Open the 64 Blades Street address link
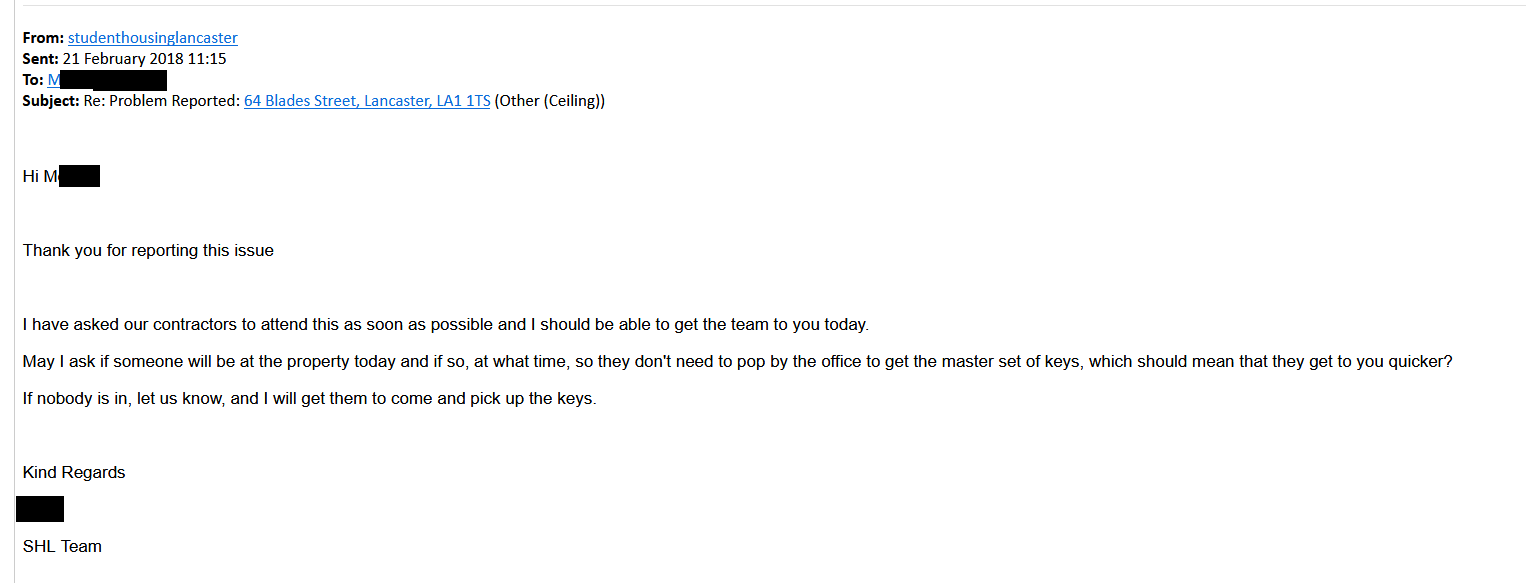This screenshot has height=583, width=1526. point(366,101)
